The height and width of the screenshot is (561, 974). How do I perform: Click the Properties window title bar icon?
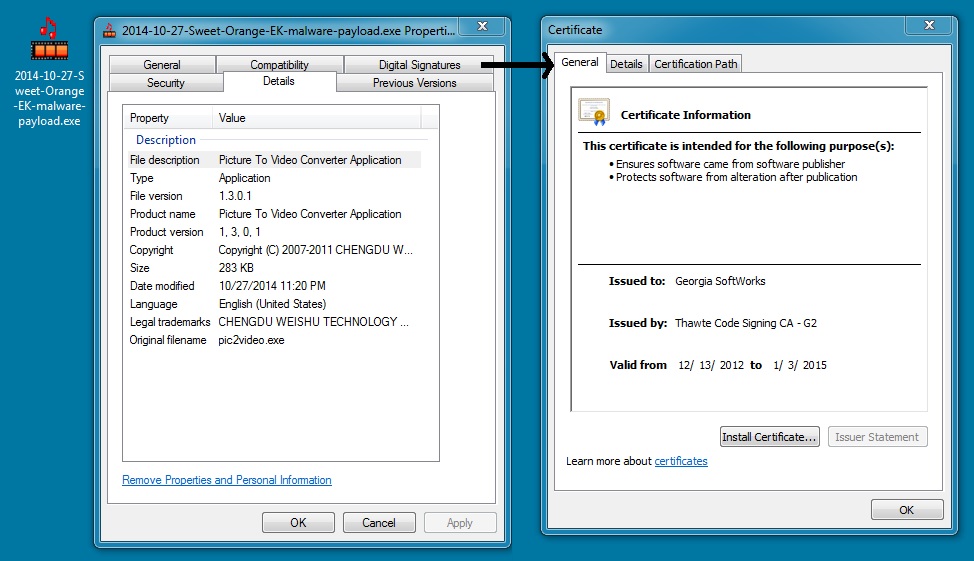pyautogui.click(x=110, y=30)
